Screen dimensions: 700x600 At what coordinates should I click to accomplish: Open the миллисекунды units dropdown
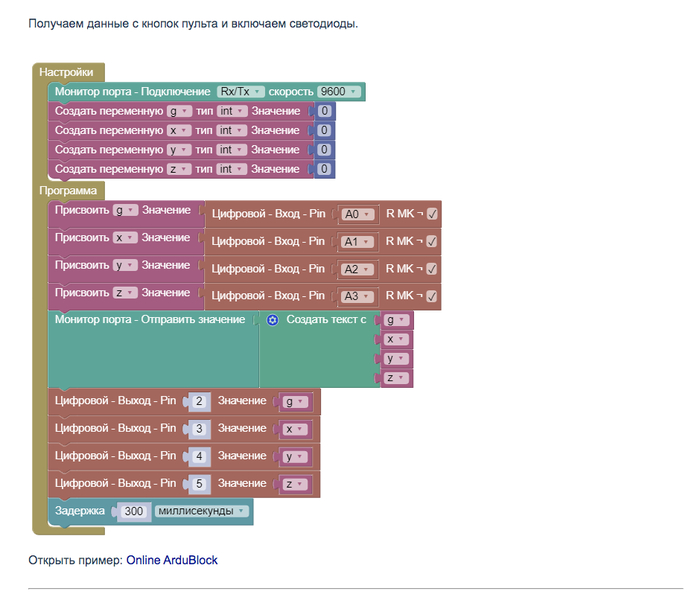point(202,511)
